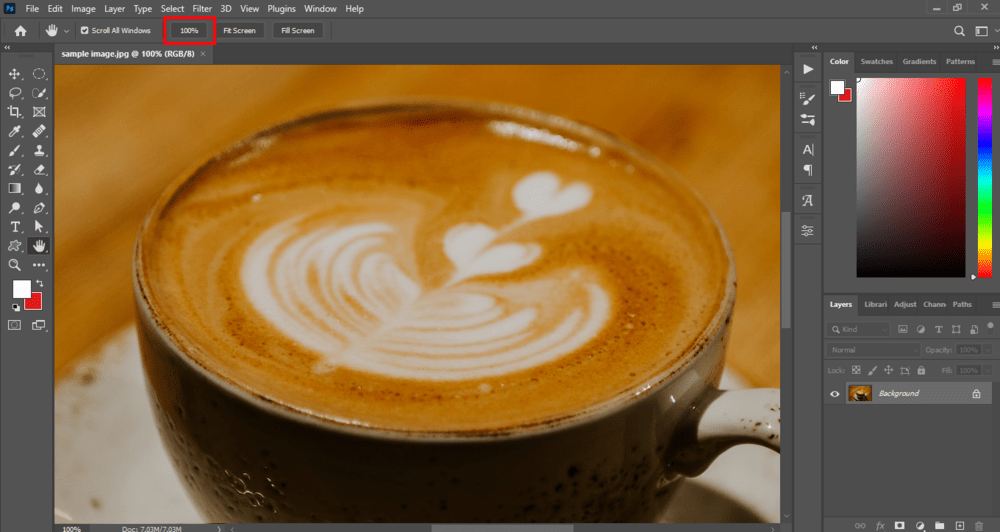Toggle layer filtering on/off switch

(x=990, y=327)
